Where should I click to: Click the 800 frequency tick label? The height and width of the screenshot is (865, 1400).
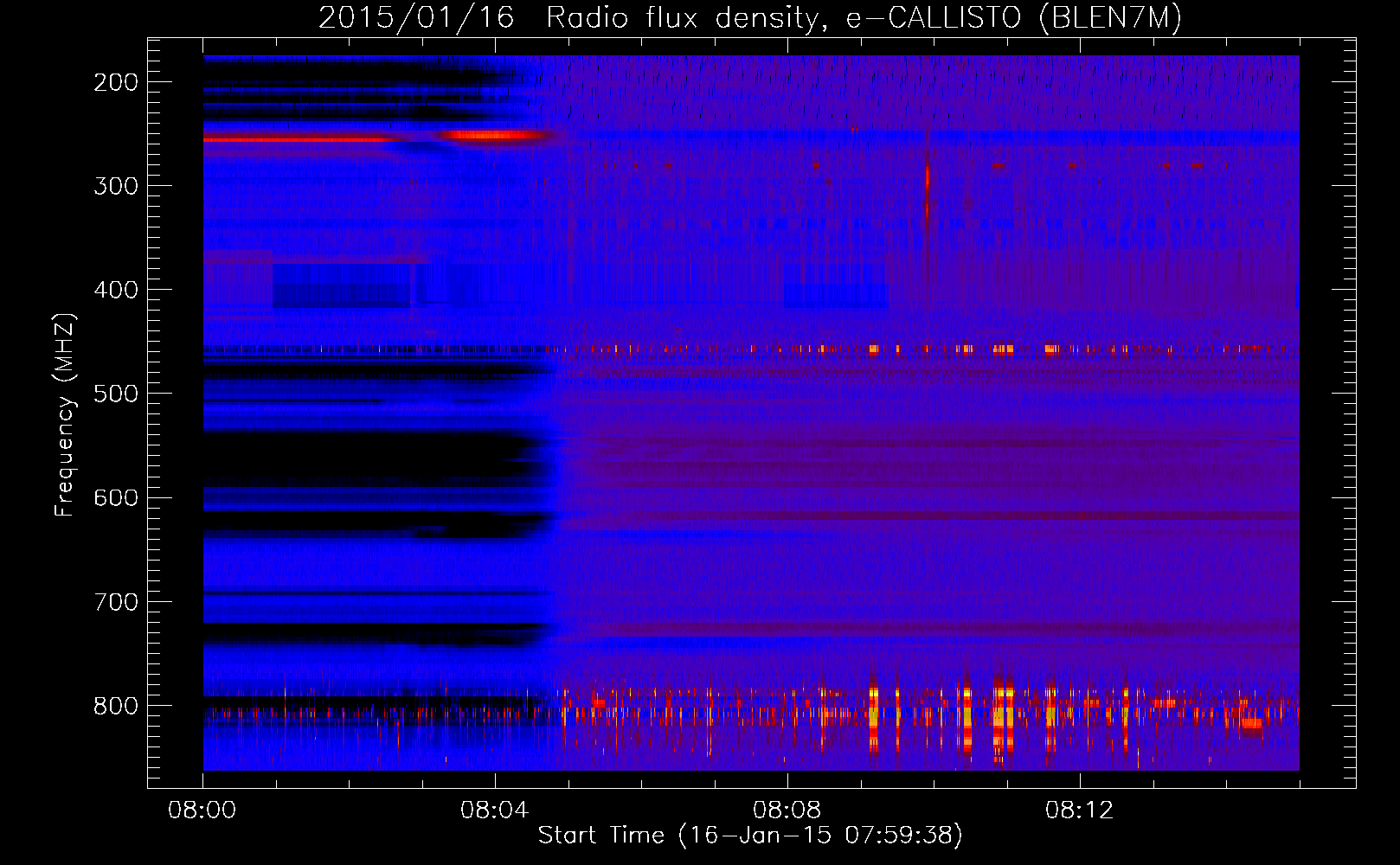(x=116, y=705)
